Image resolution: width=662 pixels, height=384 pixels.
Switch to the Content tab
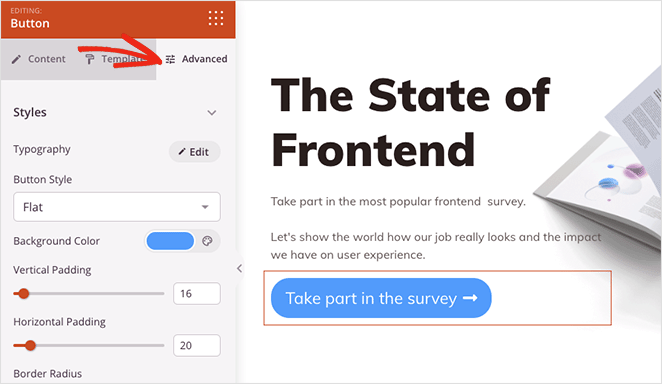(x=39, y=59)
